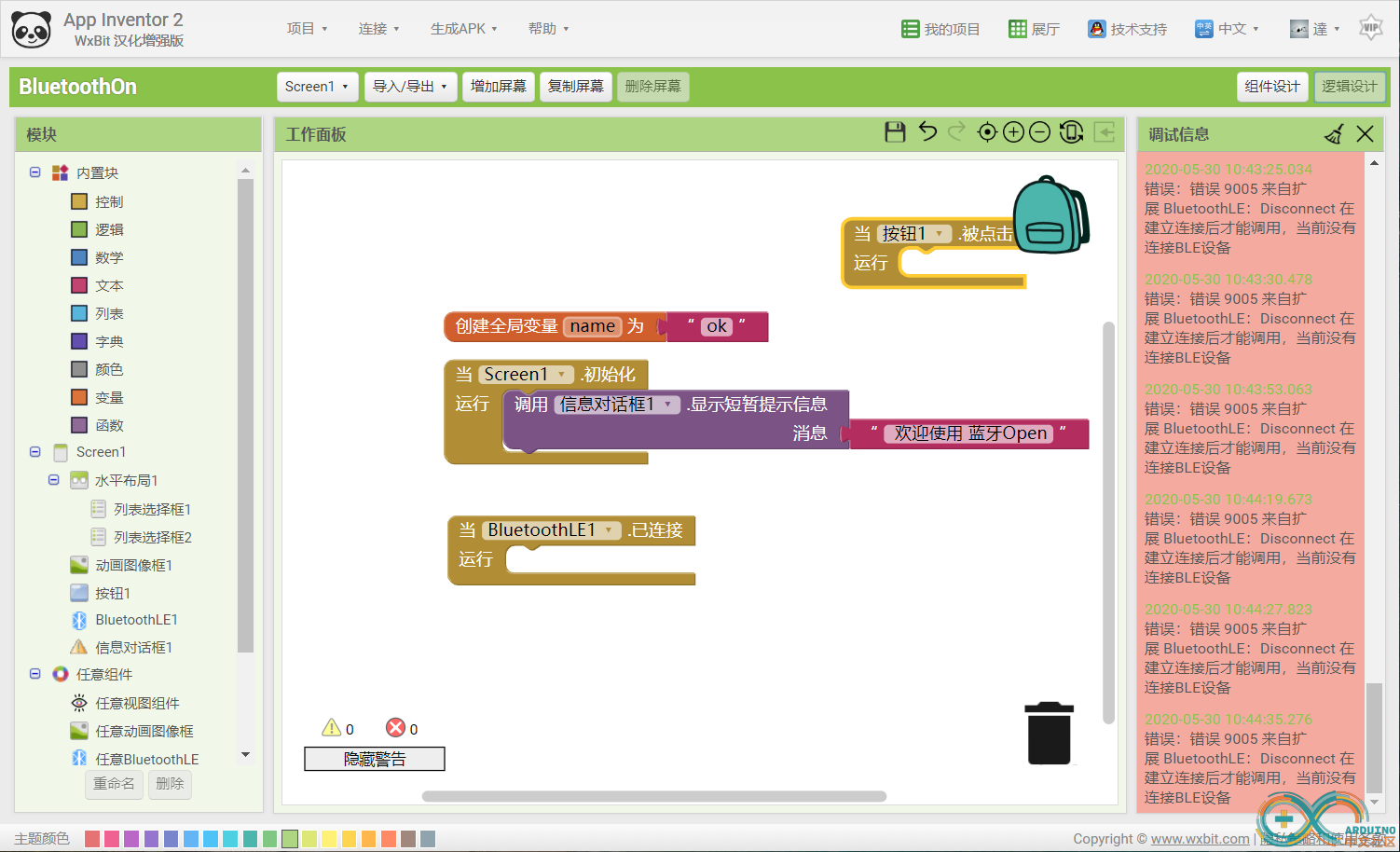The image size is (1400, 852).
Task: Go to 我的项目 my projects
Action: click(940, 29)
